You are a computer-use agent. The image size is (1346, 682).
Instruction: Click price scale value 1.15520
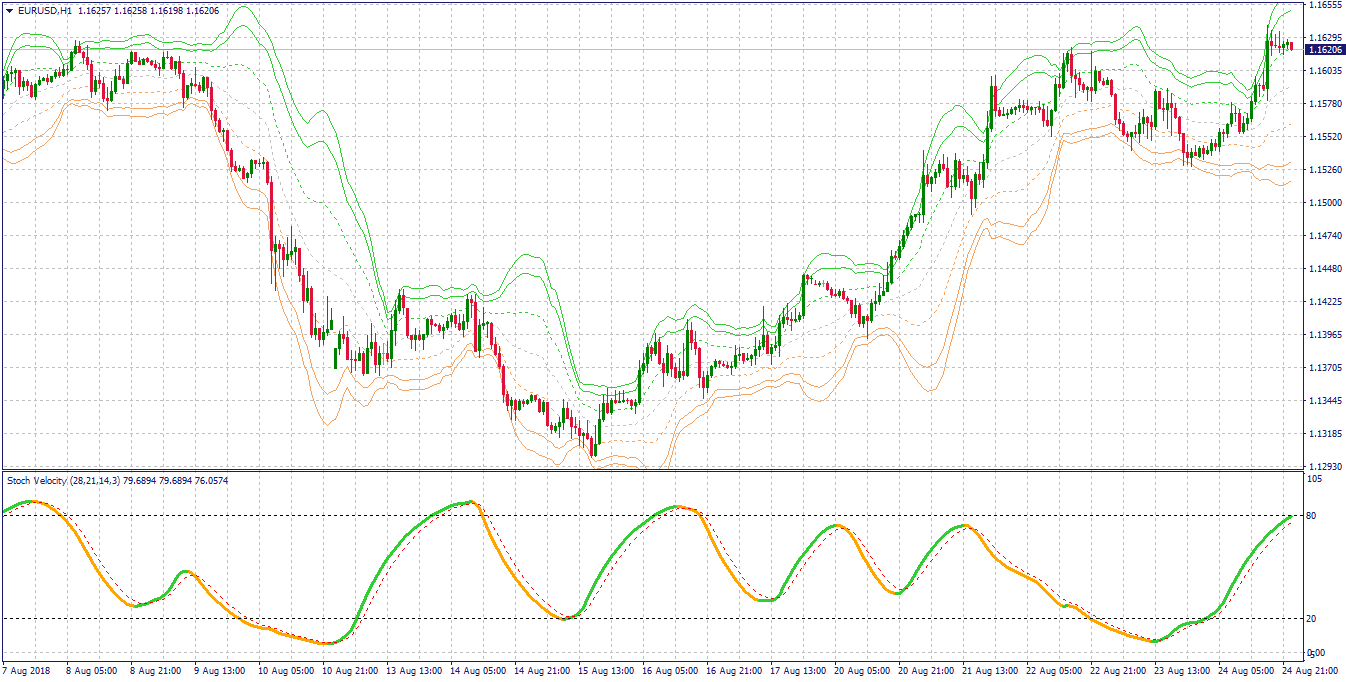point(1325,137)
